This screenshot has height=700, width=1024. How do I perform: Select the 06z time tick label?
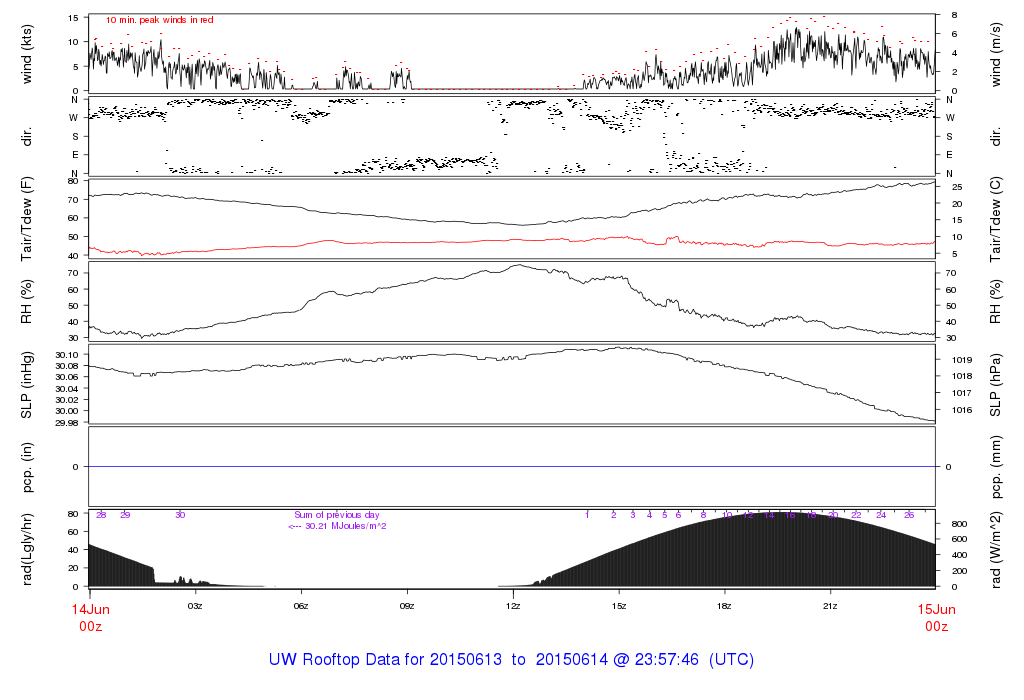301,606
